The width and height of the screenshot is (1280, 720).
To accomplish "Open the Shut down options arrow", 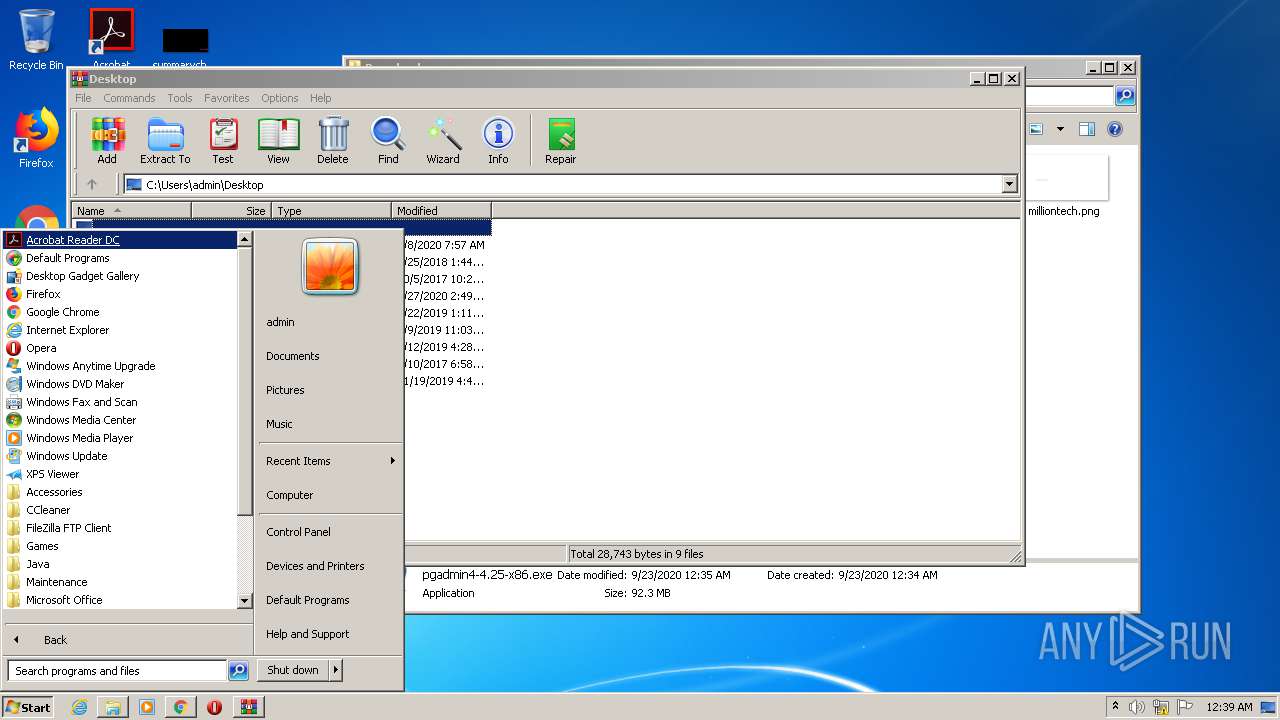I will pos(336,670).
